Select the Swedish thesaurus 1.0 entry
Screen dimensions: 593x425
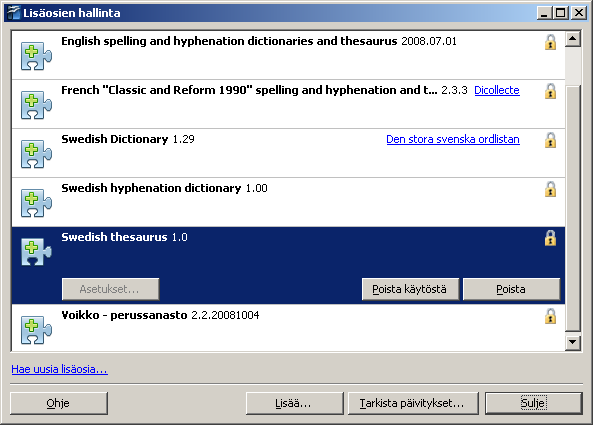tap(288, 265)
